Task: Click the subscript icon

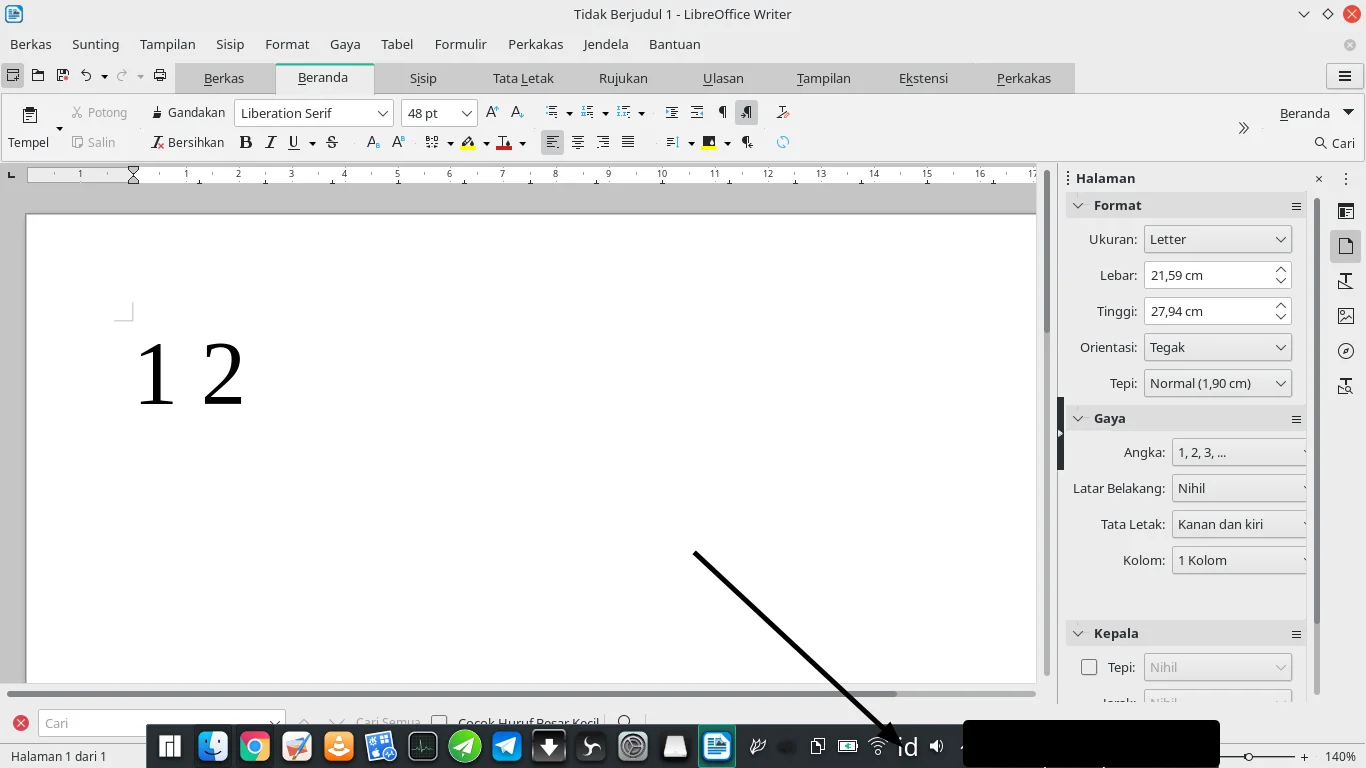Action: tap(373, 143)
